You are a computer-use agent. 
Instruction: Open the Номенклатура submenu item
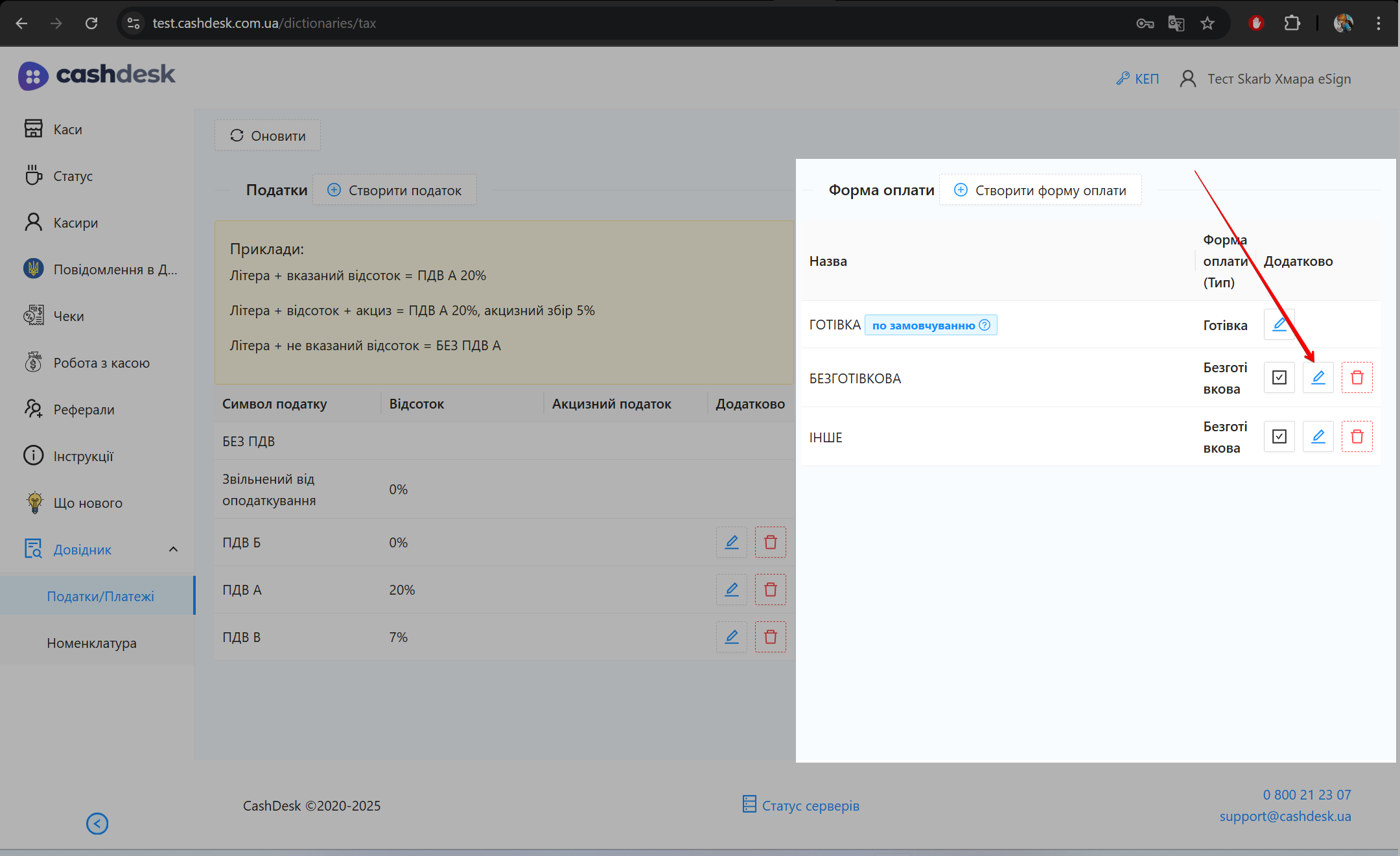[x=91, y=643]
